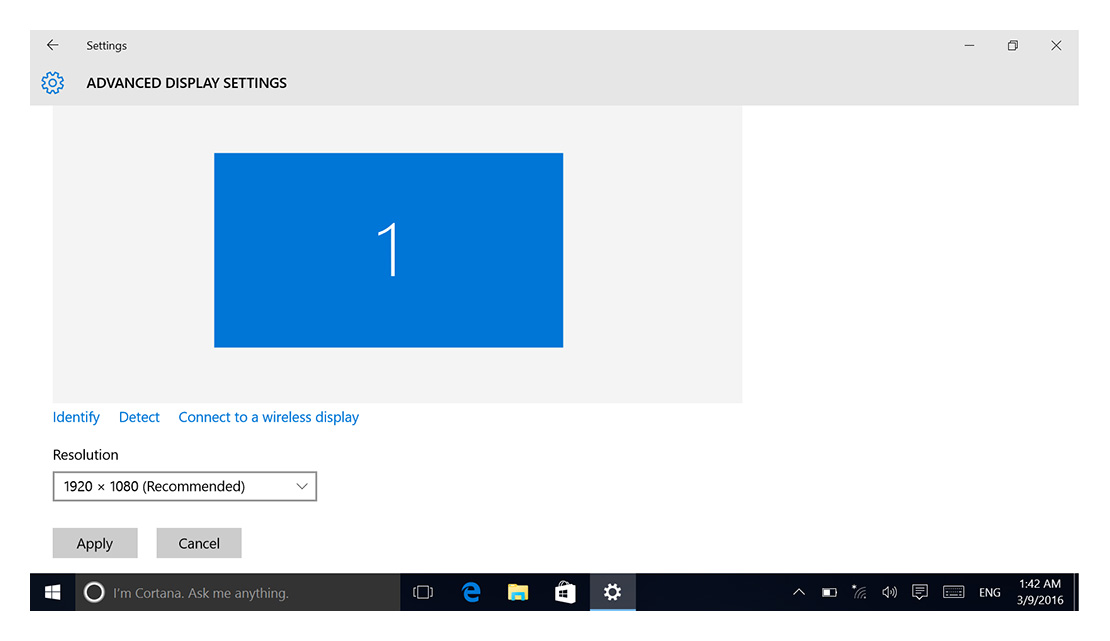This screenshot has height=641, width=1110.
Task: Expand the Resolution dropdown
Action: click(185, 487)
